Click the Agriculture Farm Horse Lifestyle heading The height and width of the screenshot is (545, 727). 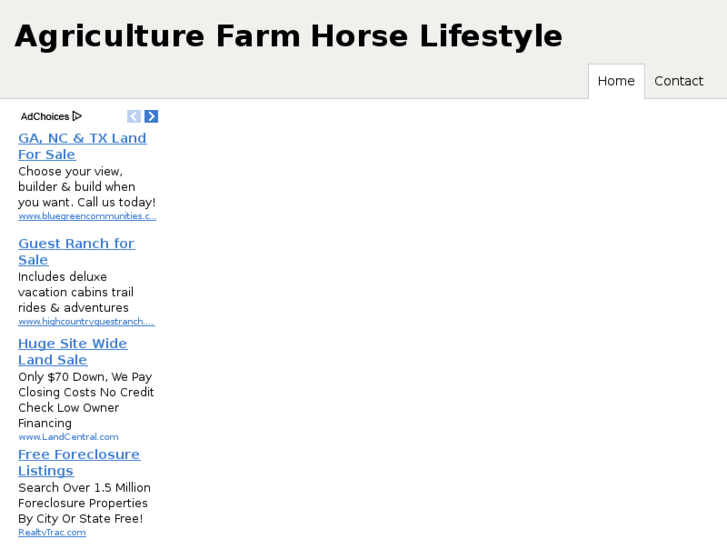[x=288, y=36]
